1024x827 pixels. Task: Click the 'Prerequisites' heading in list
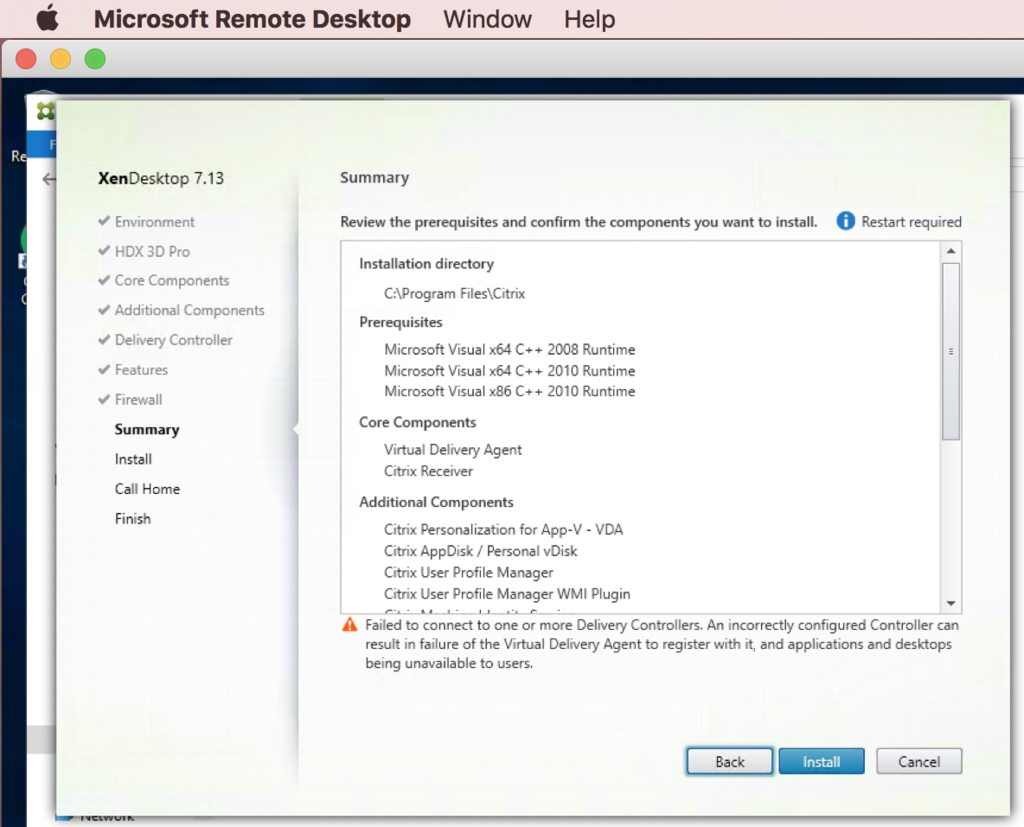pyautogui.click(x=400, y=322)
